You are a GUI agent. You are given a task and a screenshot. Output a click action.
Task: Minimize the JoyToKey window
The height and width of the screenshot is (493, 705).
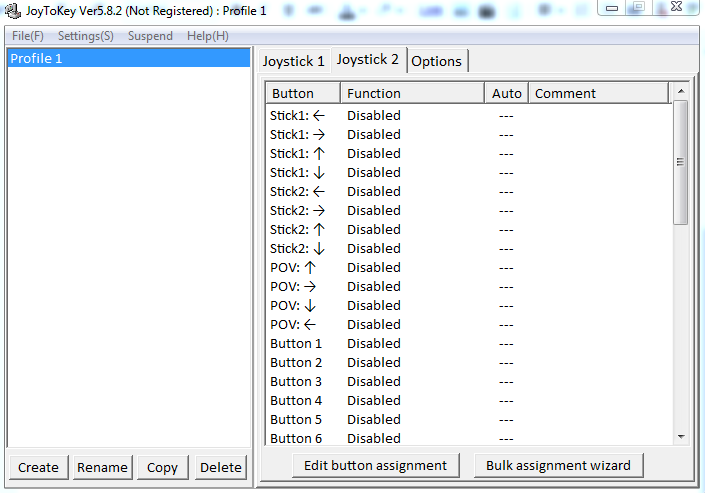612,8
